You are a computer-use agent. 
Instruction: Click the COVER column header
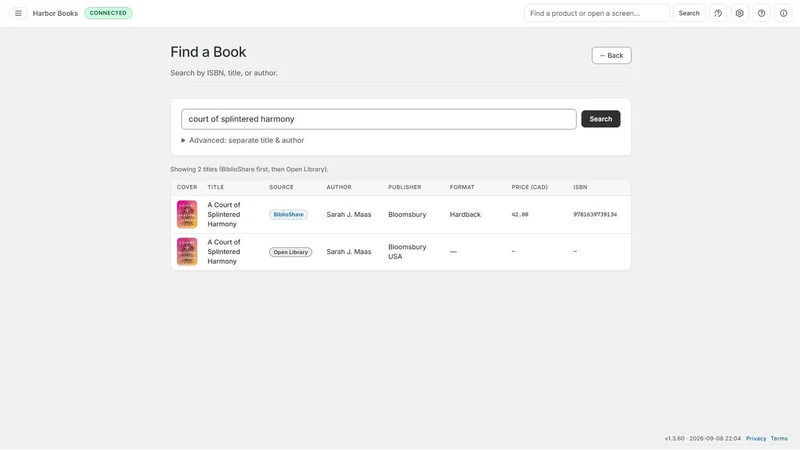[x=187, y=187]
